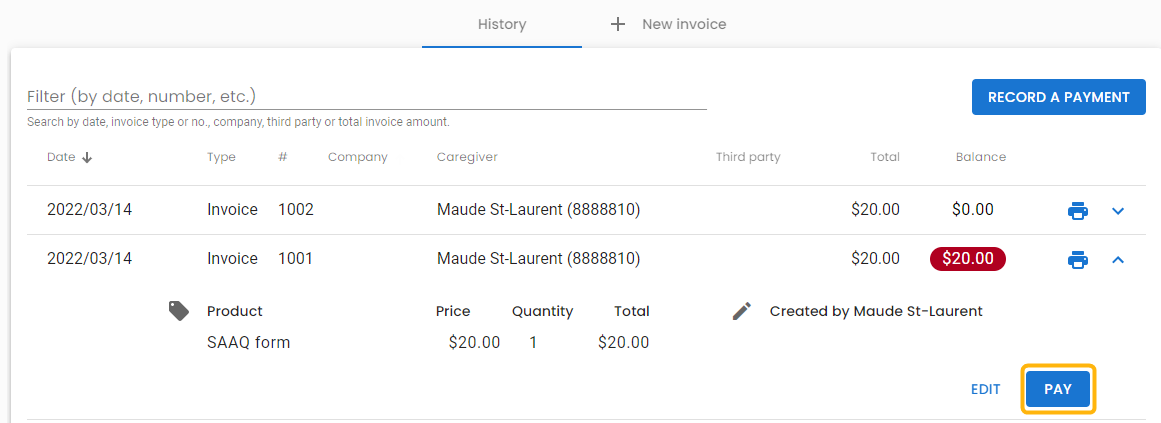Focus the invoice Filter field

click(366, 96)
